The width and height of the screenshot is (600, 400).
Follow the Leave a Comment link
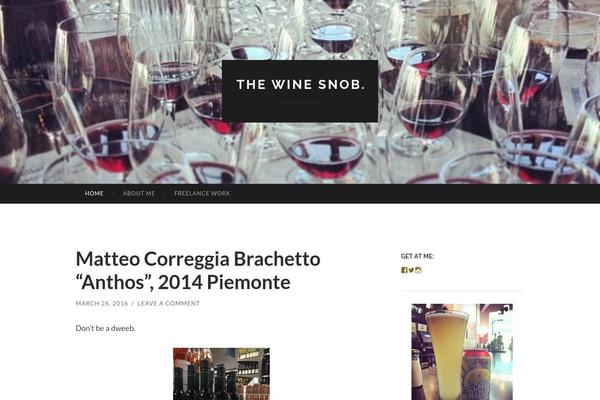[168, 303]
